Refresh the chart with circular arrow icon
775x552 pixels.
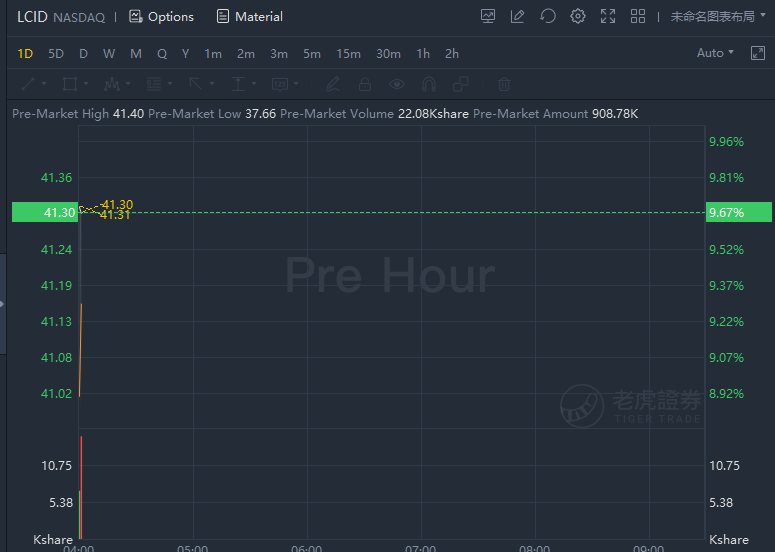[x=548, y=16]
